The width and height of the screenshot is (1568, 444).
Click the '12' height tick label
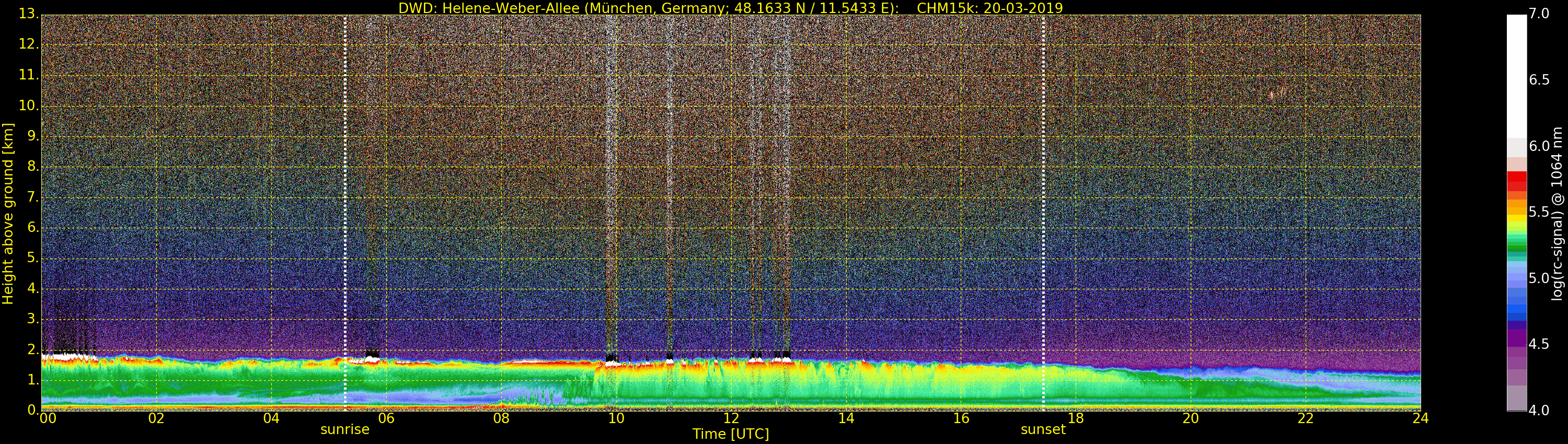tap(30, 44)
